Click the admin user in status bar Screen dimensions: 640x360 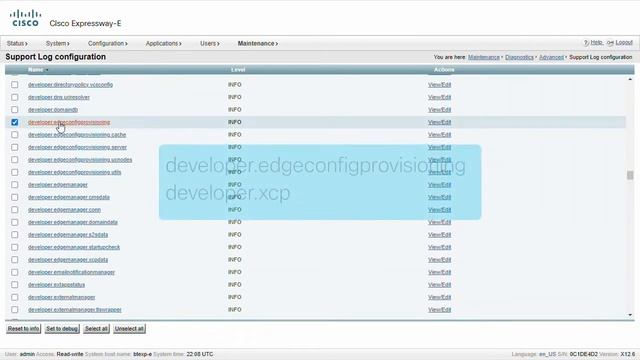click(x=27, y=354)
